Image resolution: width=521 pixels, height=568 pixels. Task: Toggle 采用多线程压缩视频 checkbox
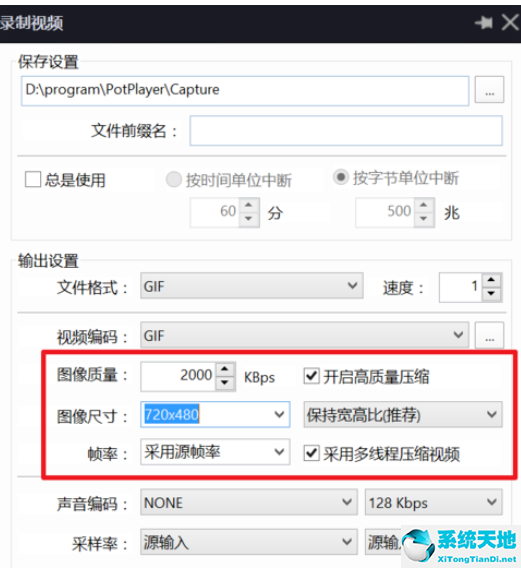coord(312,453)
